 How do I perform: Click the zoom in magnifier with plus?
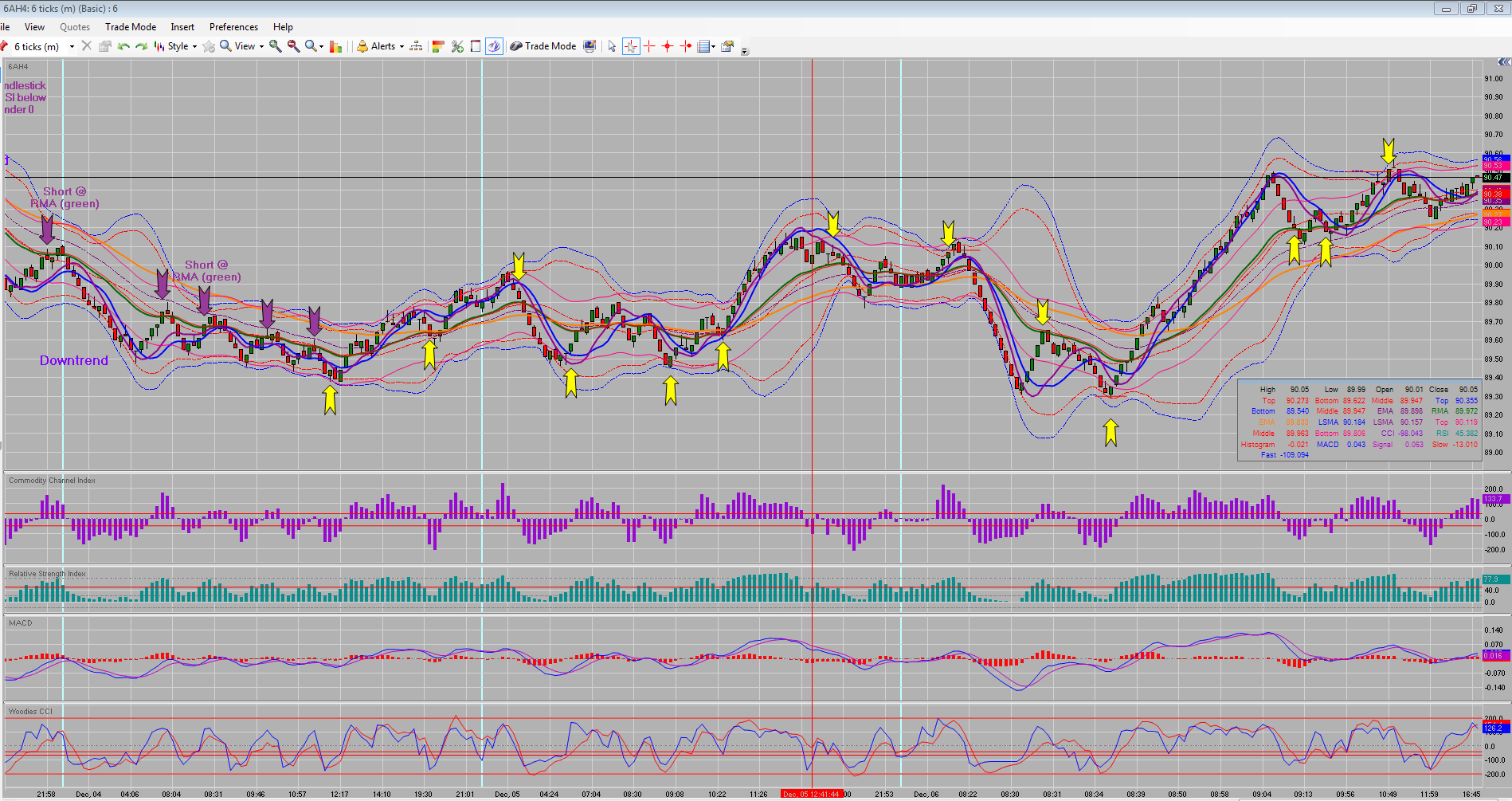point(276,46)
